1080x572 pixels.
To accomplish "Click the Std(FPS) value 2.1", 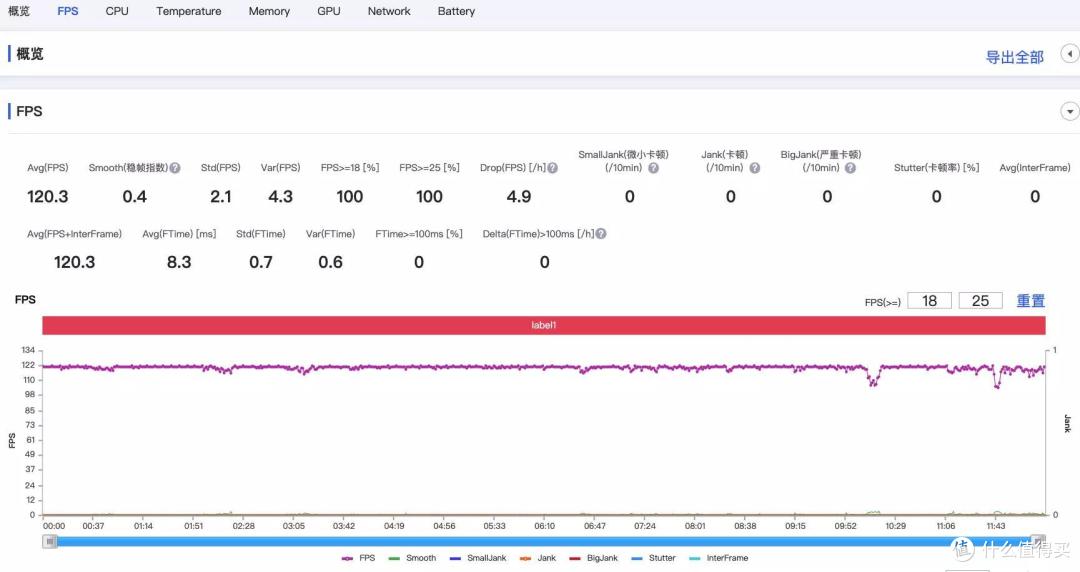I will (220, 196).
